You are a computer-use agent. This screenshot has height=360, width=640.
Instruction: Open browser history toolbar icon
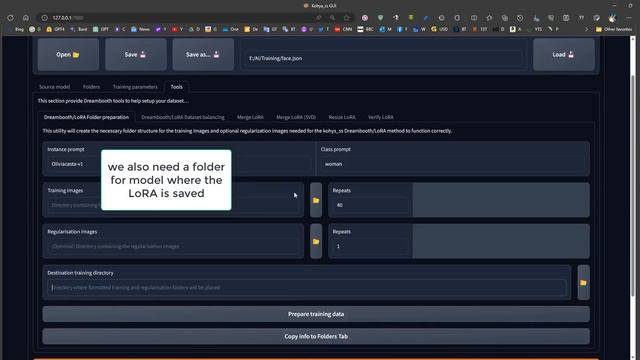pyautogui.click(x=520, y=18)
